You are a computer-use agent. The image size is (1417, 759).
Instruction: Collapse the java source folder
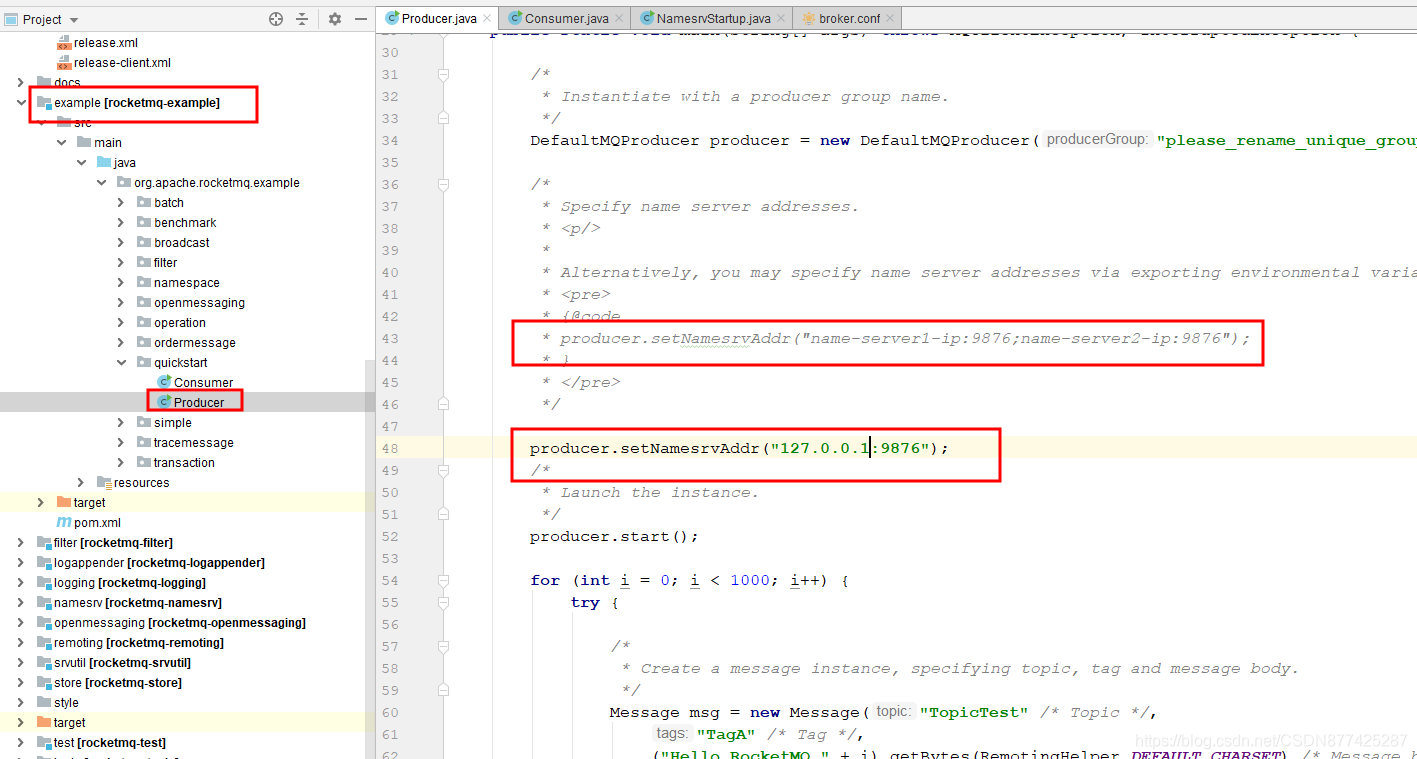click(x=82, y=162)
